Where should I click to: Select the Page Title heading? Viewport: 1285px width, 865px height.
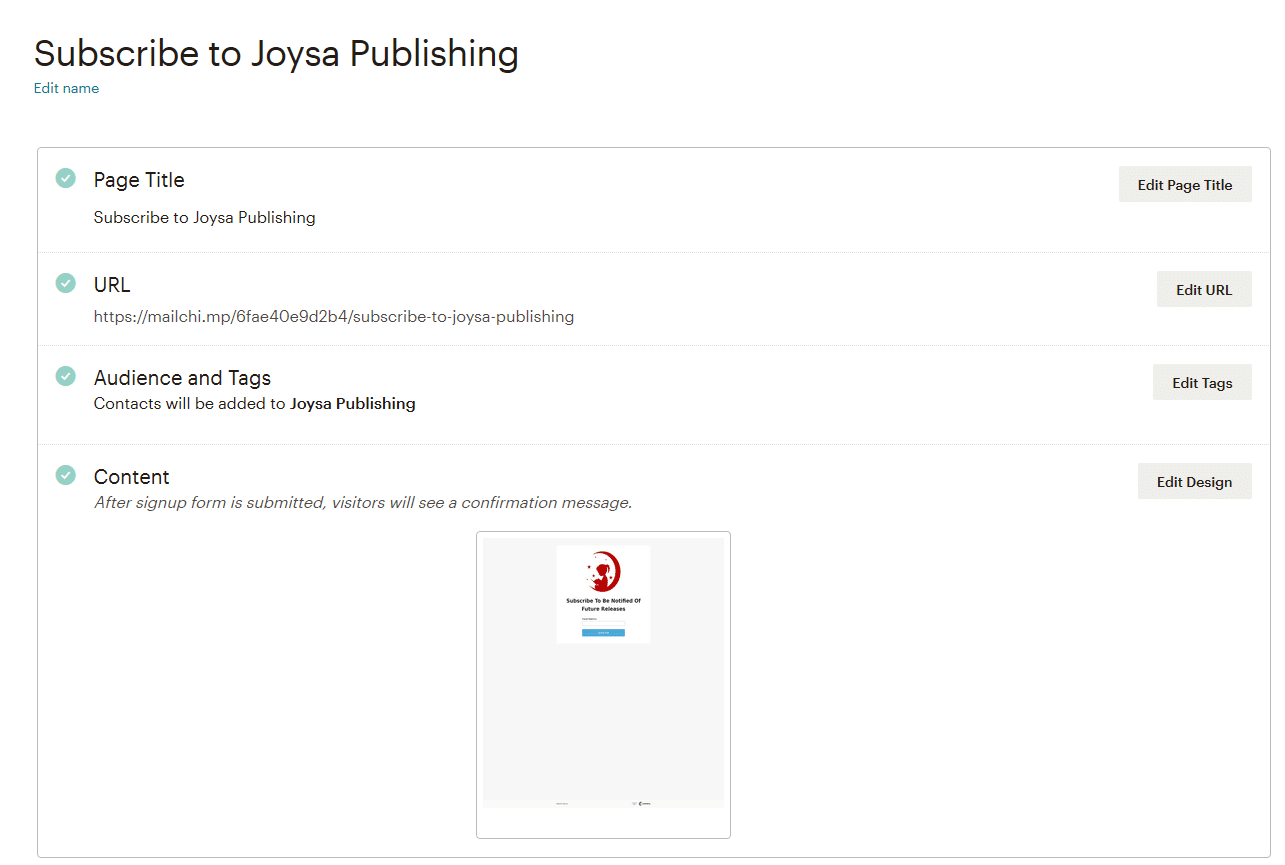coord(139,180)
